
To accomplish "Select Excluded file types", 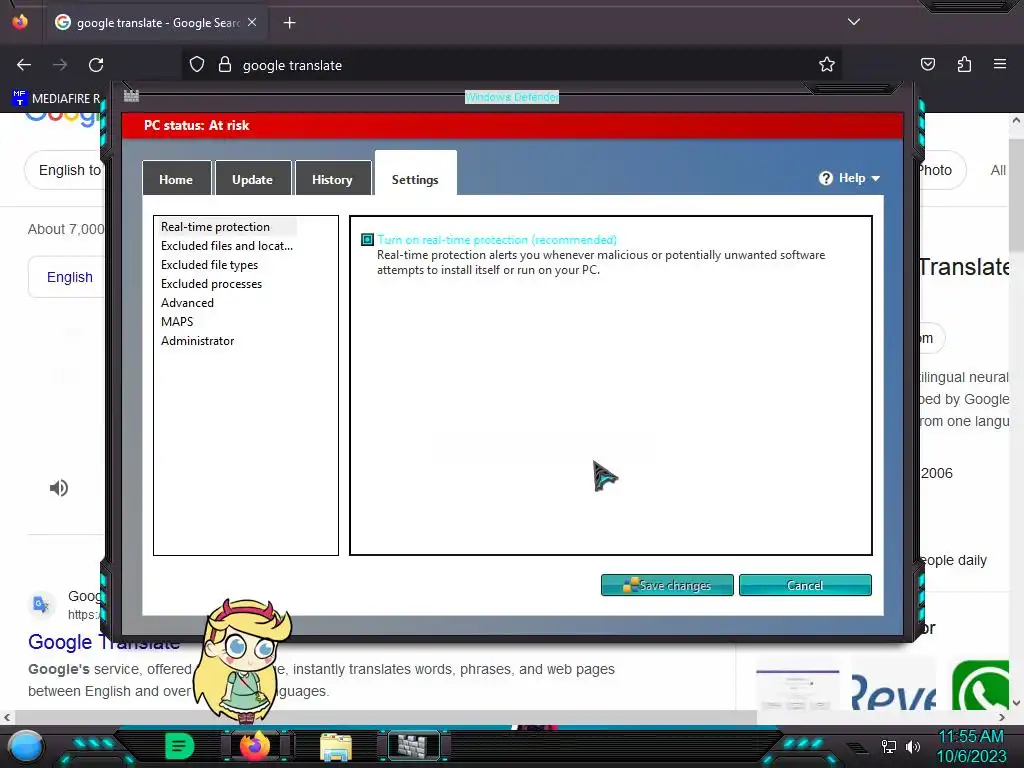I will [x=210, y=264].
